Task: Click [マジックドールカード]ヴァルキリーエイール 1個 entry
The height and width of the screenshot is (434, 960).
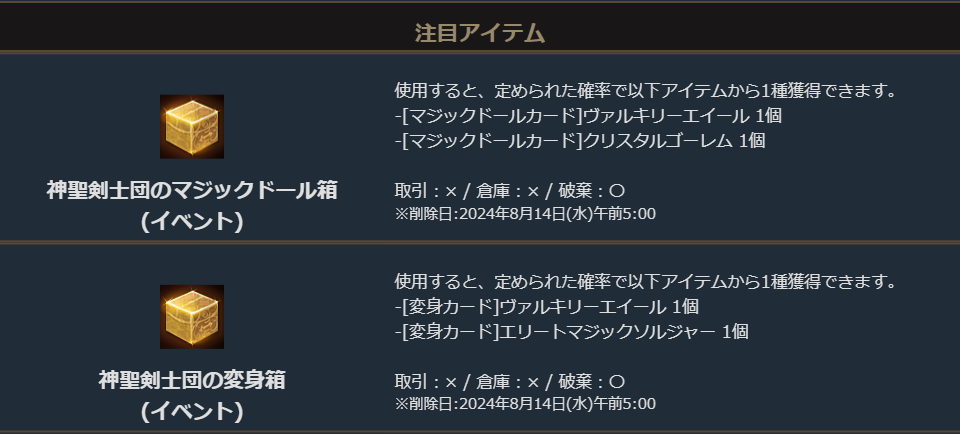Action: [x=588, y=116]
